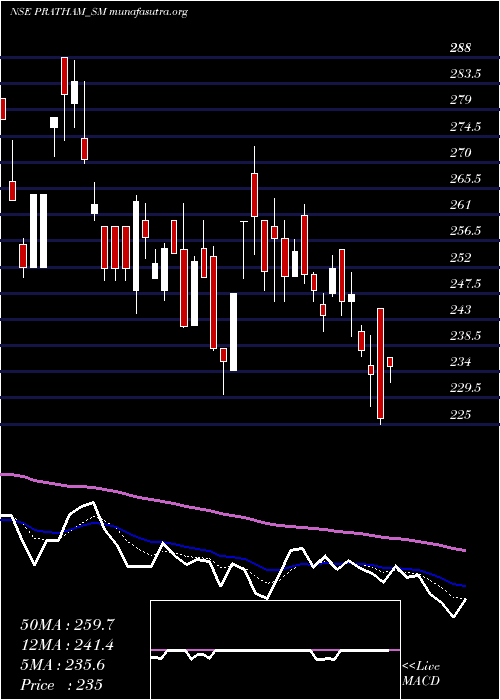Image resolution: width=500 pixels, height=700 pixels.
Task: Select the 288 price axis label
Action: [460, 48]
